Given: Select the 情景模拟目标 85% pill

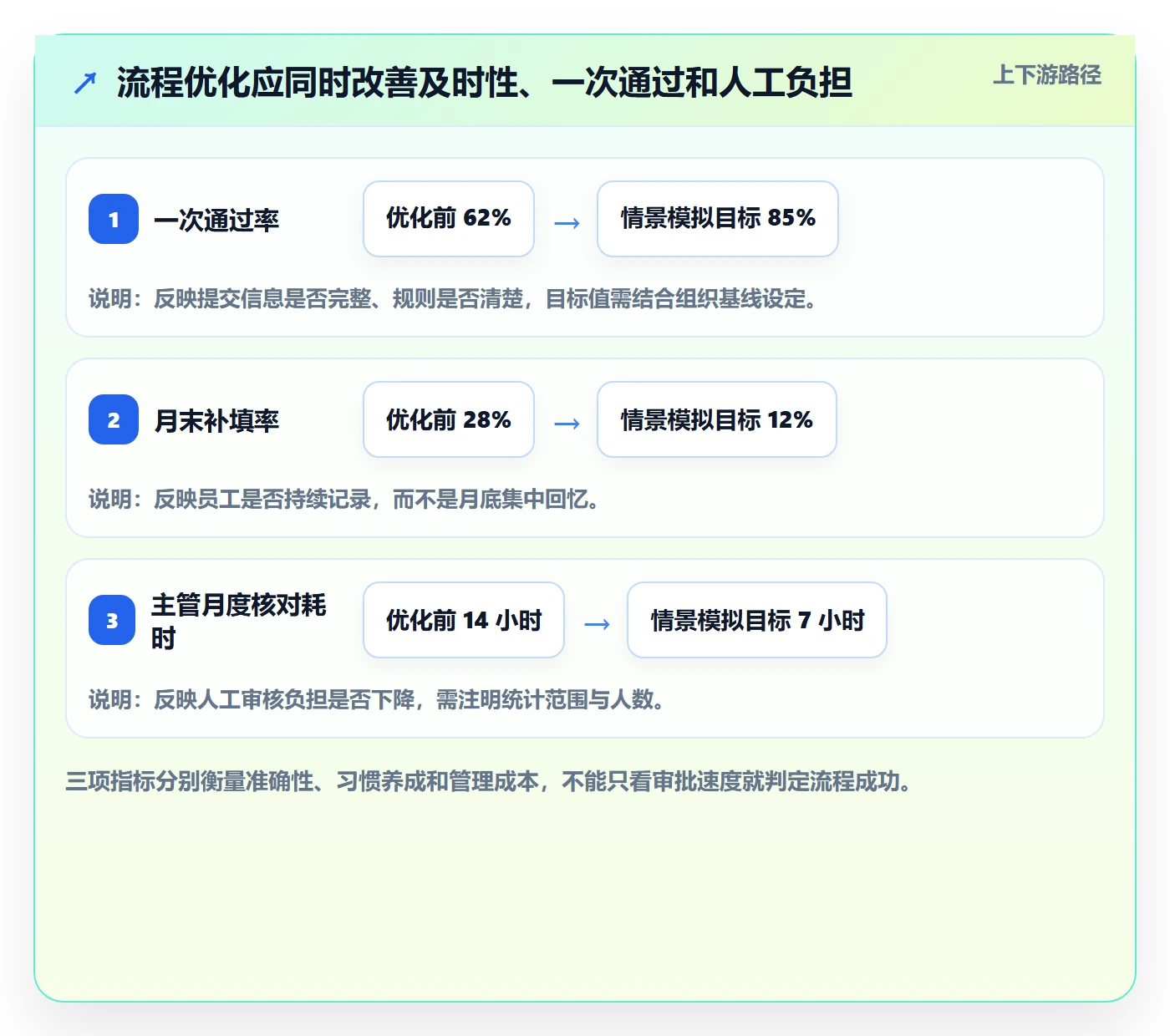Looking at the screenshot, I should [x=718, y=219].
